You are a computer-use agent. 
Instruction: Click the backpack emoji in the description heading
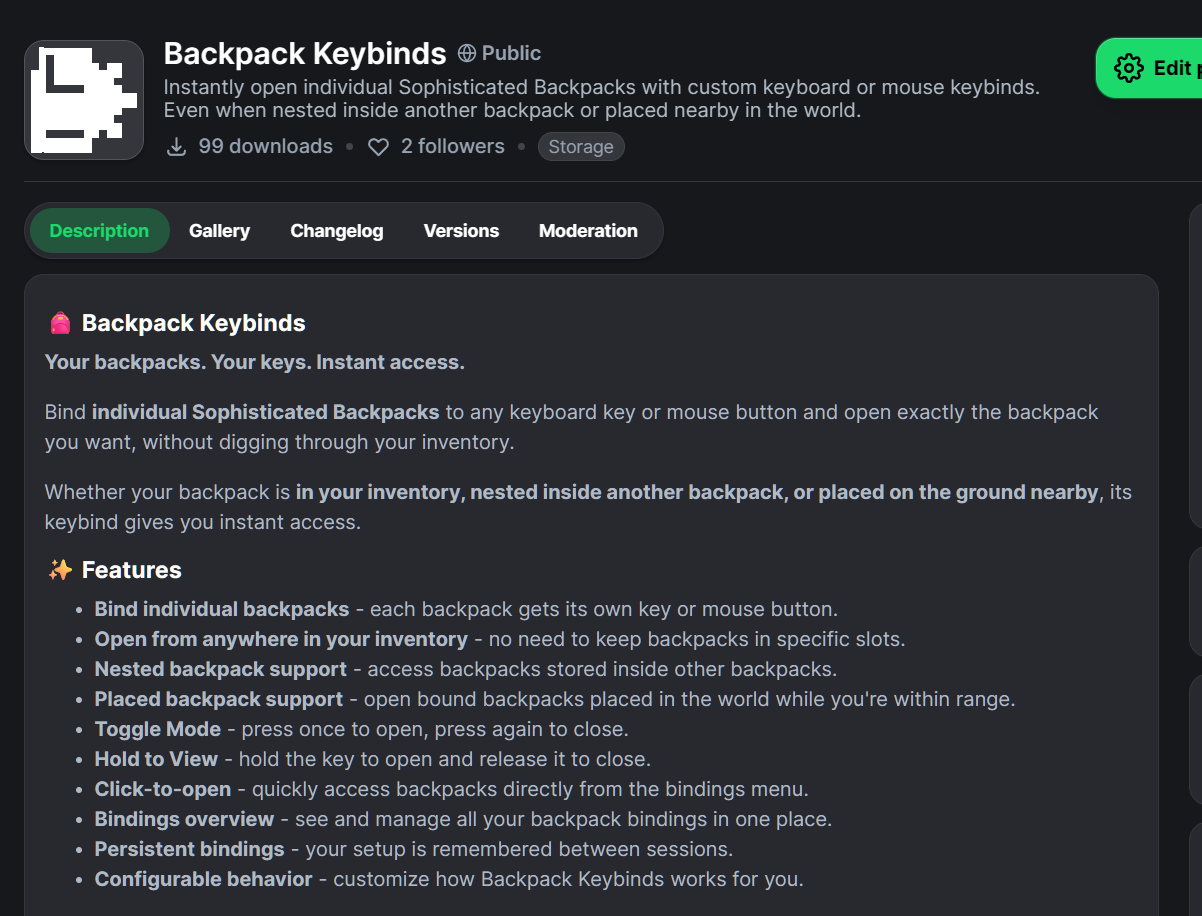click(60, 323)
